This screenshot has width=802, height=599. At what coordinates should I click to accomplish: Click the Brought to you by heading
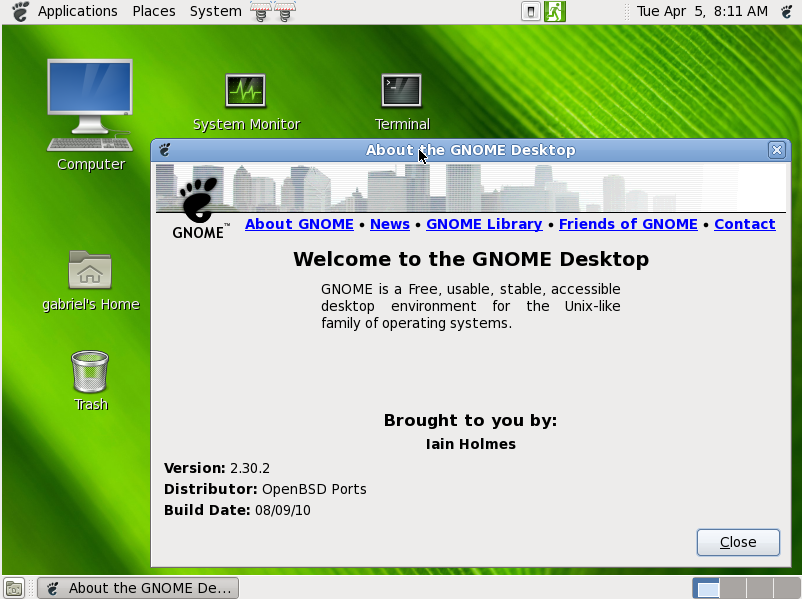[471, 420]
